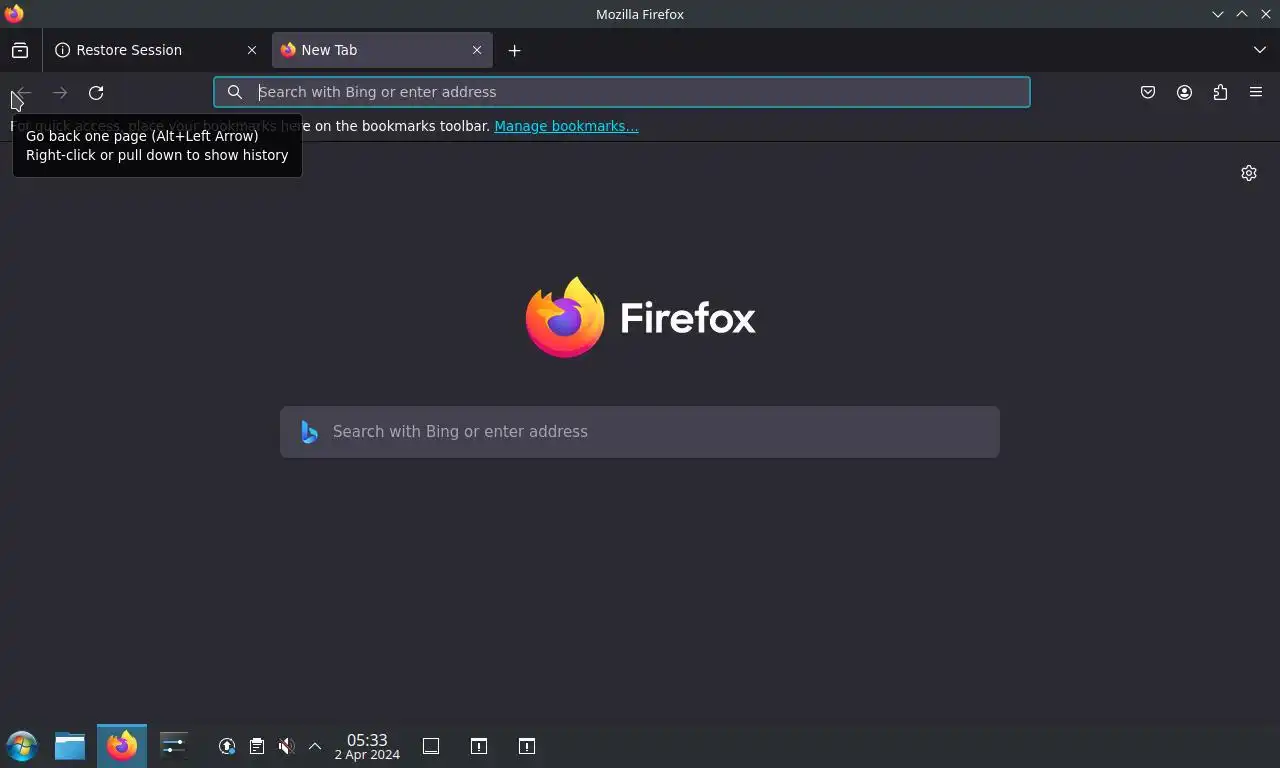Go forward one page
1280x768 pixels.
(x=60, y=92)
